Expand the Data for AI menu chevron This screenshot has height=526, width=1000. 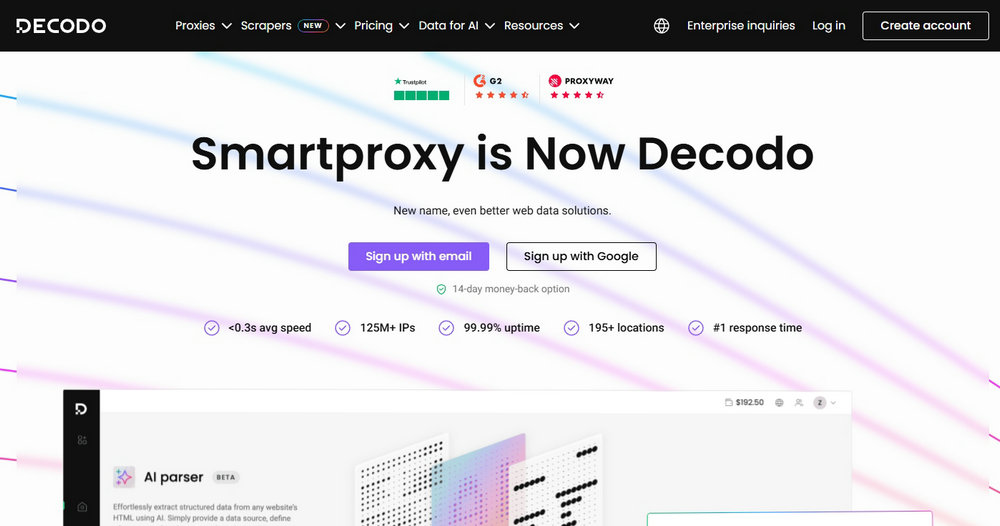[x=490, y=26]
